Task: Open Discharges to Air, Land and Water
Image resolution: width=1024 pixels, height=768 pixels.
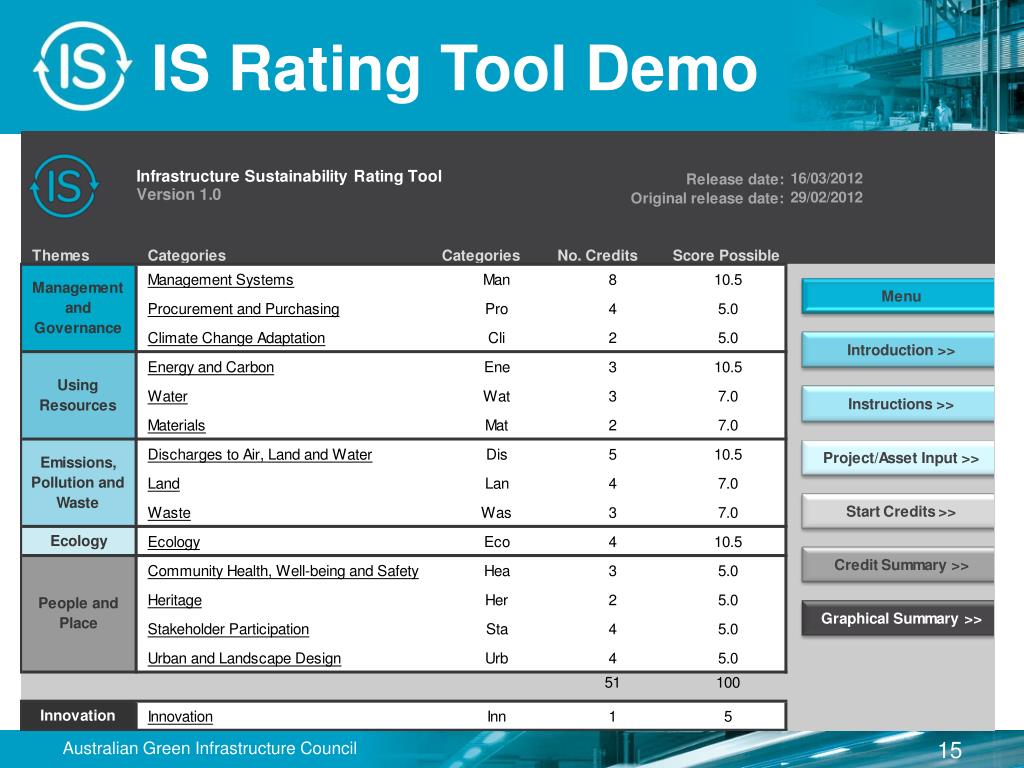Action: [x=259, y=455]
